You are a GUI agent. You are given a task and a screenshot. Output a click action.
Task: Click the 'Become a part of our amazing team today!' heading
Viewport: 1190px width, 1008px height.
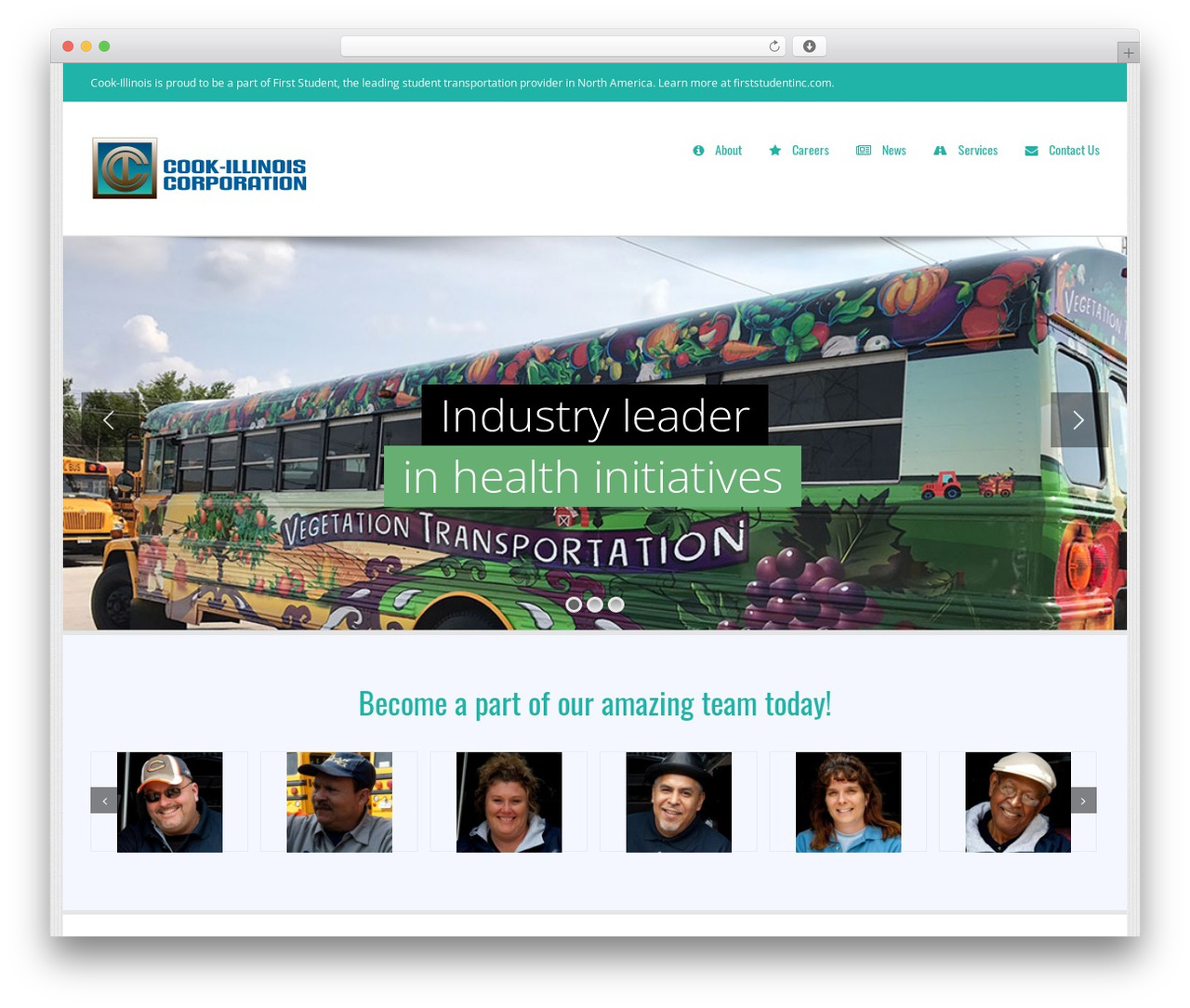[x=595, y=704]
